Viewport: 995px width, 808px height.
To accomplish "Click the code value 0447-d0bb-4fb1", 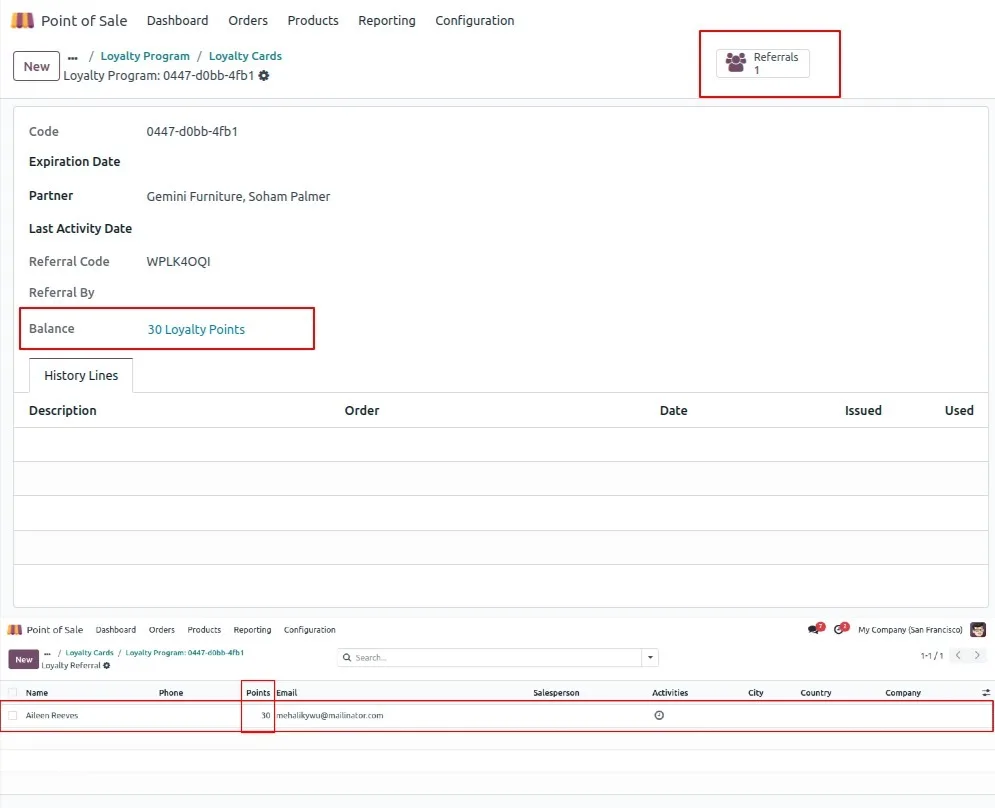I will coord(192,131).
